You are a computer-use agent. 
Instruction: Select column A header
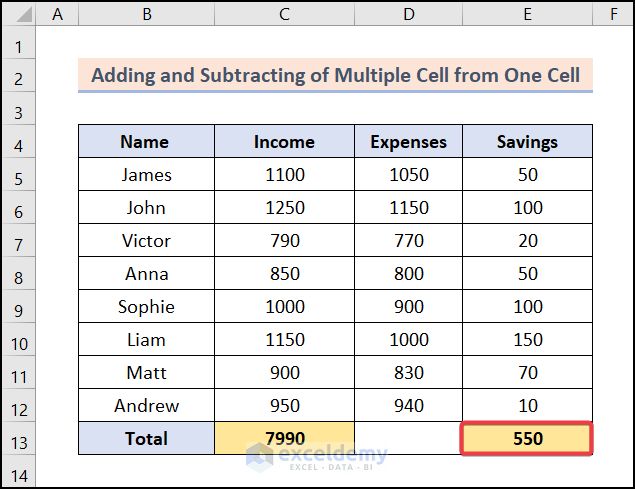coord(57,14)
